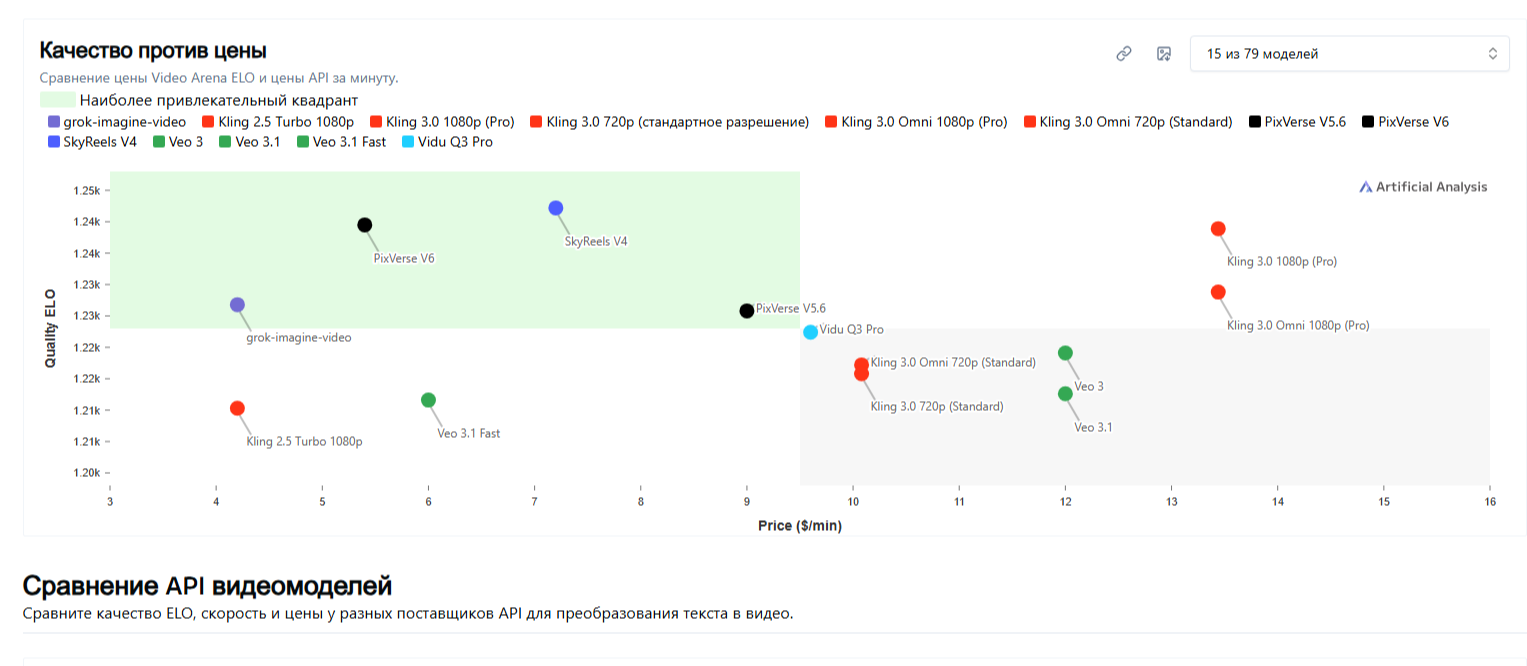This screenshot has width=1527, height=666.
Task: Click the copy chart link icon
Action: click(x=1124, y=54)
